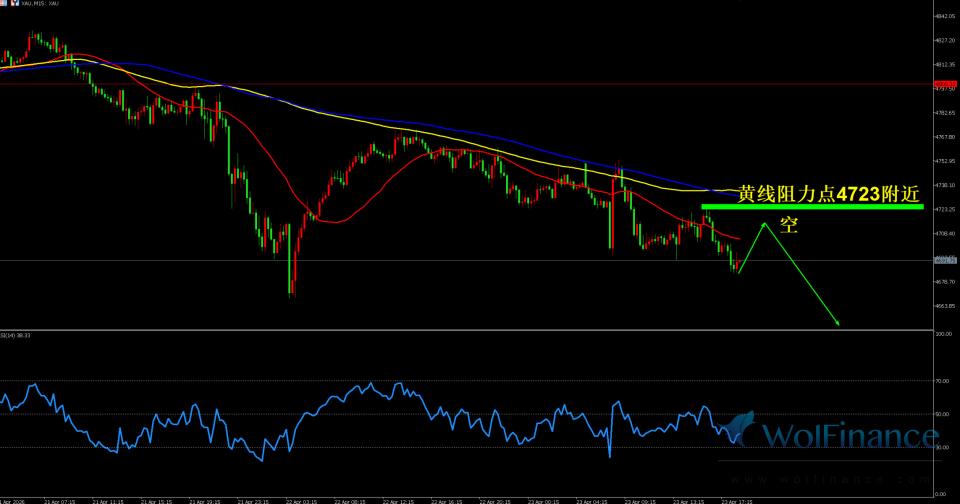Click the green arrow tip pointing downward
Screen dimensions: 960x504
[836, 323]
